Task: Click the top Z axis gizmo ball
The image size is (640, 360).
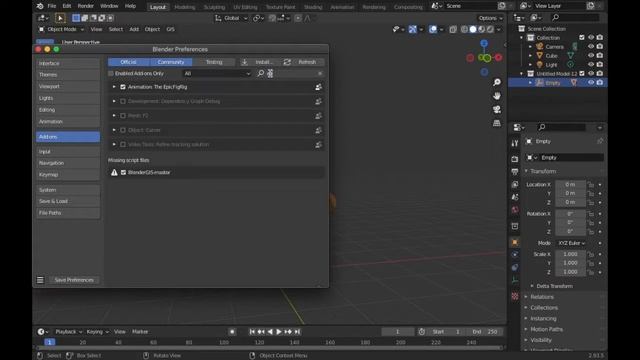Action: click(484, 43)
